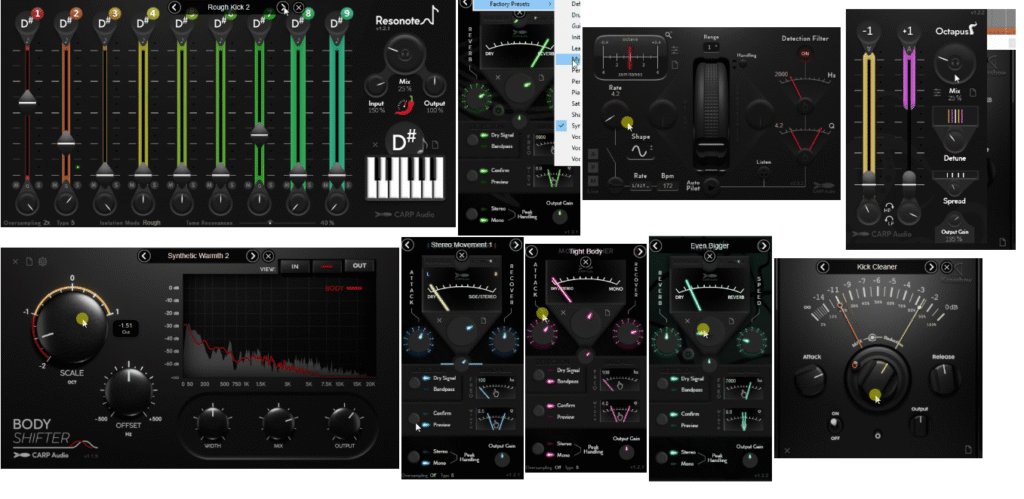The height and width of the screenshot is (499, 1024).
Task: Open the Rough Kick 2 preset menu
Action: (229, 7)
